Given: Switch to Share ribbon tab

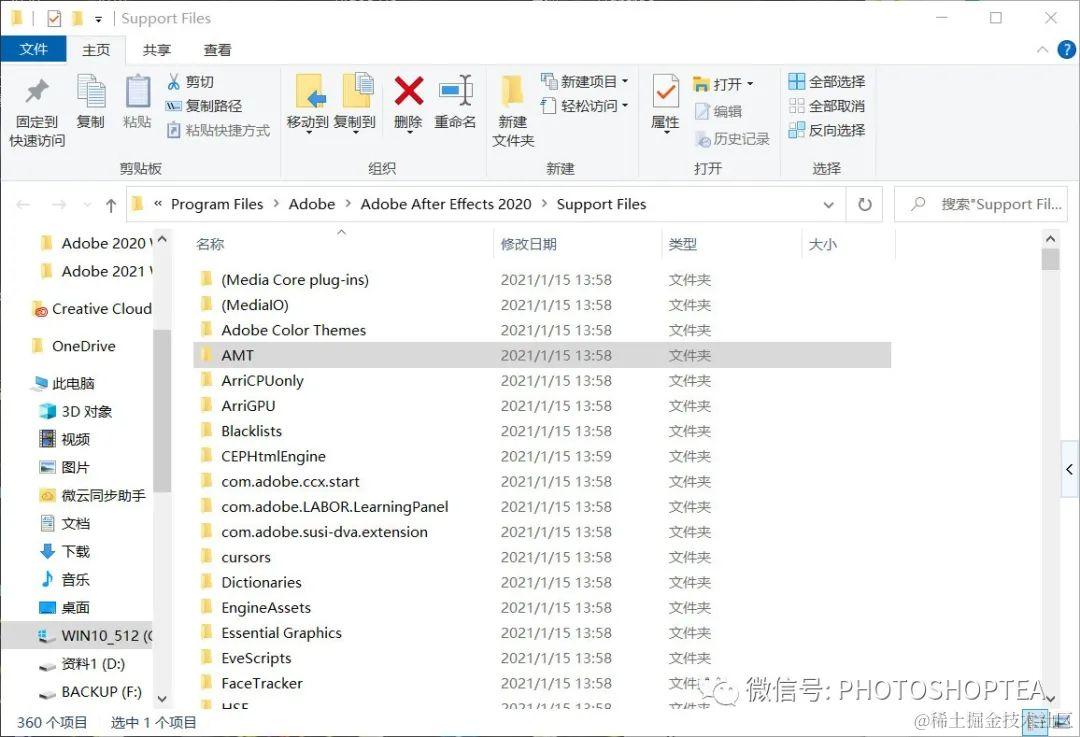Looking at the screenshot, I should [156, 50].
